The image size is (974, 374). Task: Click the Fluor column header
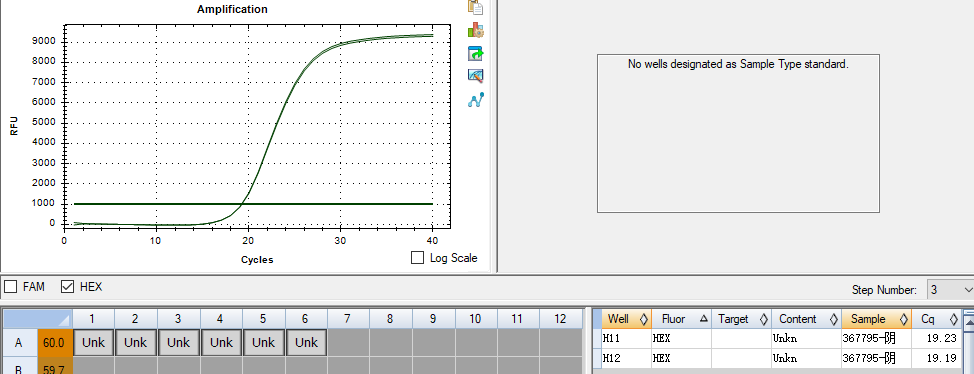coord(681,319)
